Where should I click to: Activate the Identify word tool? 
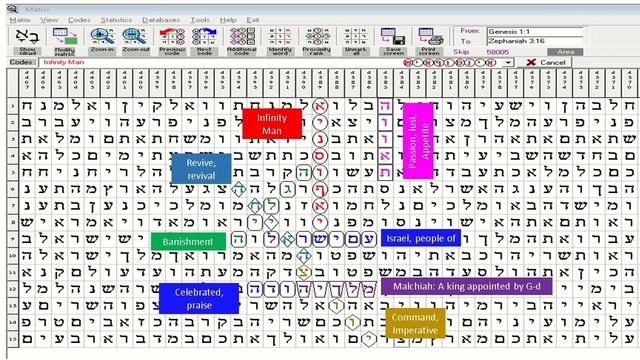[280, 41]
